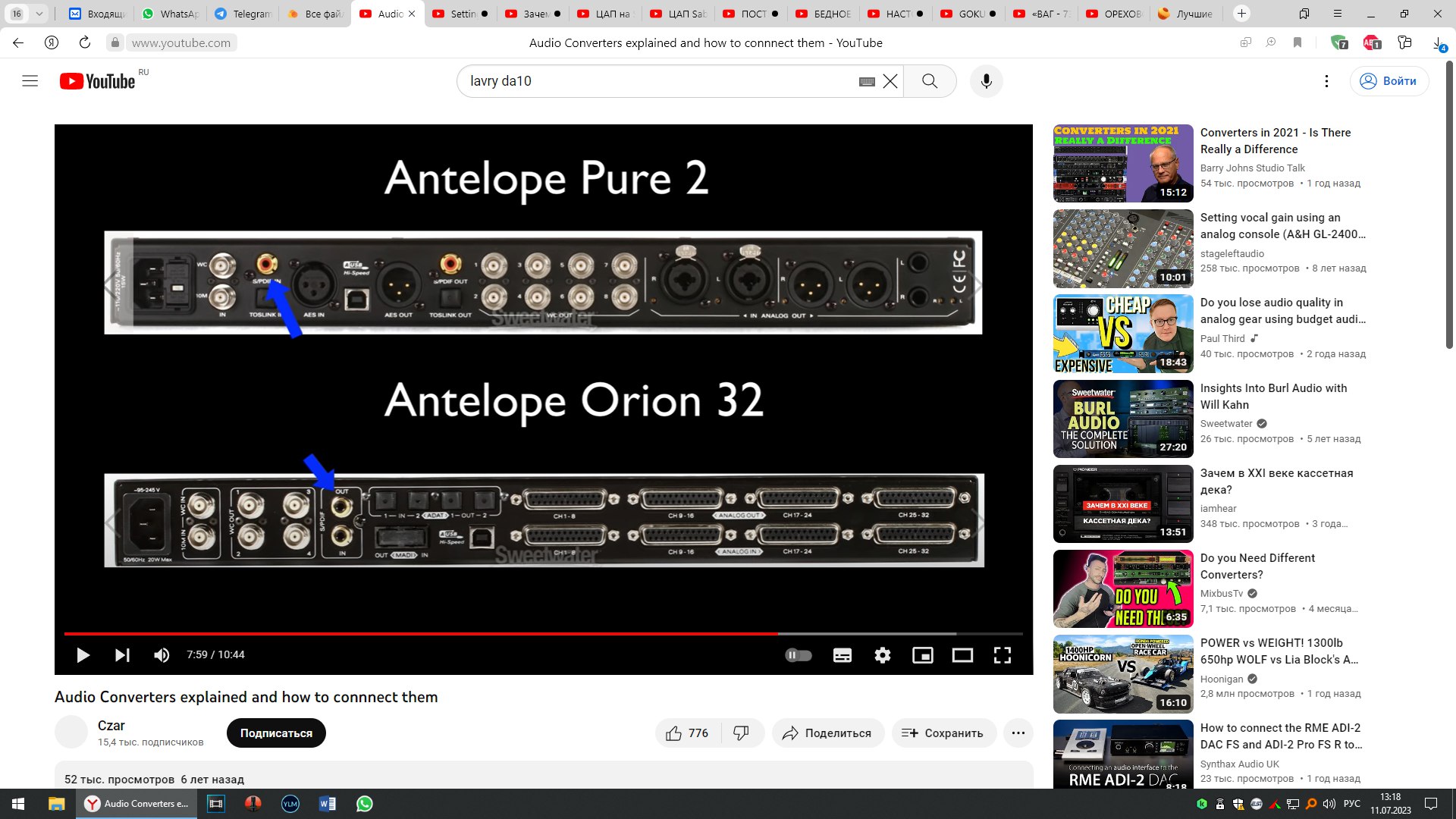The image size is (1456, 819).
Task: Open Windows Start menu
Action: click(x=18, y=804)
